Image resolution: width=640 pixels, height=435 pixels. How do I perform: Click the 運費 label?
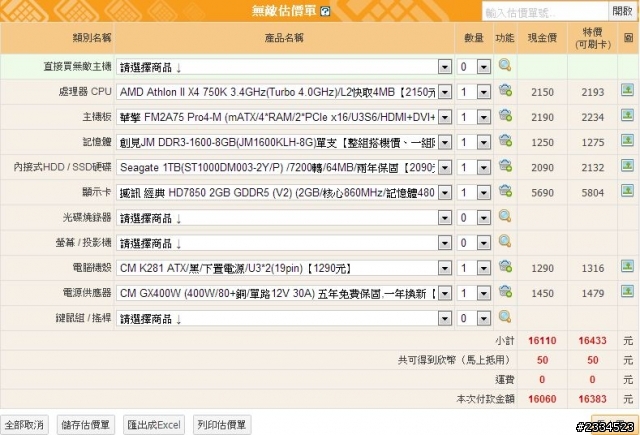[x=505, y=380]
